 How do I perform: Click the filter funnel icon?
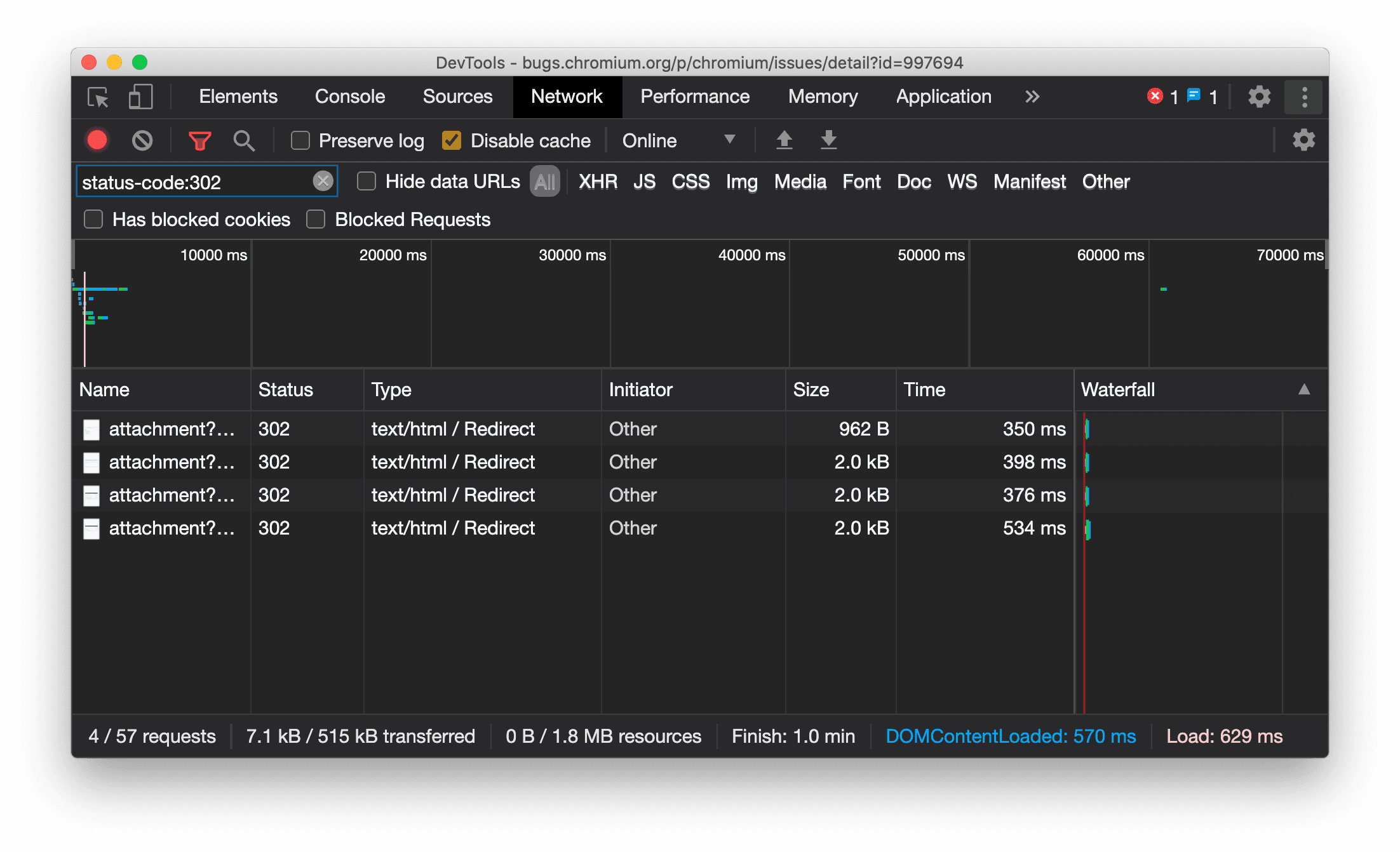coord(200,140)
